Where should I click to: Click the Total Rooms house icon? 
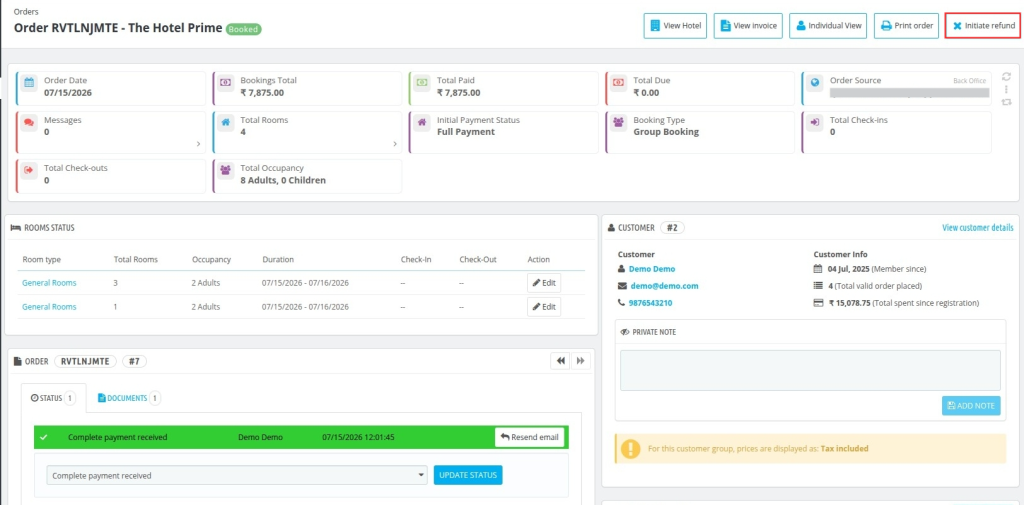pyautogui.click(x=225, y=122)
